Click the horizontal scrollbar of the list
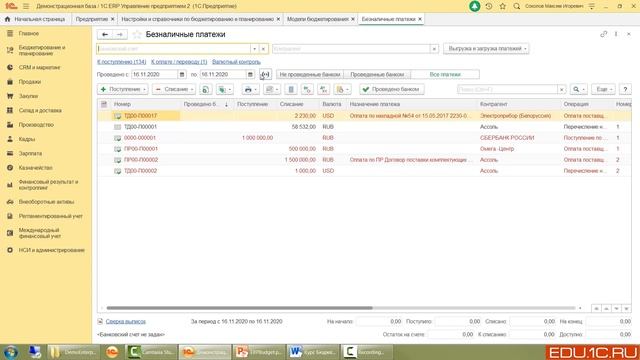The width and height of the screenshot is (640, 360). pos(240,308)
